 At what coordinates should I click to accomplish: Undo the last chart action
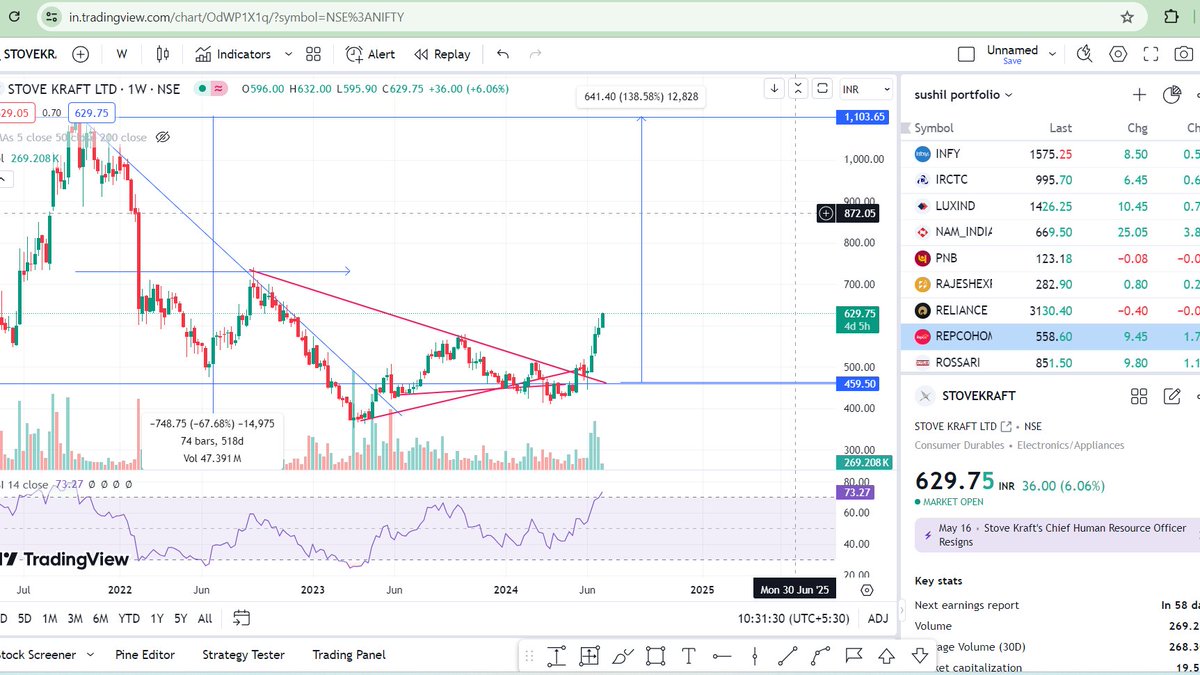point(502,54)
